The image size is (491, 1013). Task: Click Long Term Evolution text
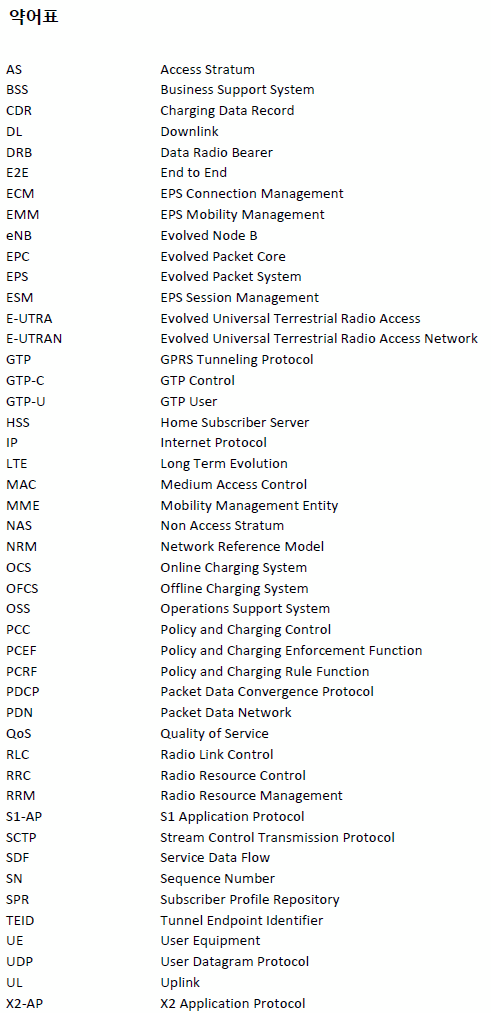[224, 464]
